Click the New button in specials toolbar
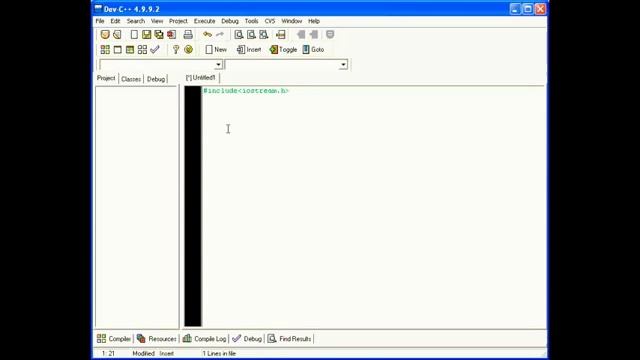 pyautogui.click(x=216, y=49)
